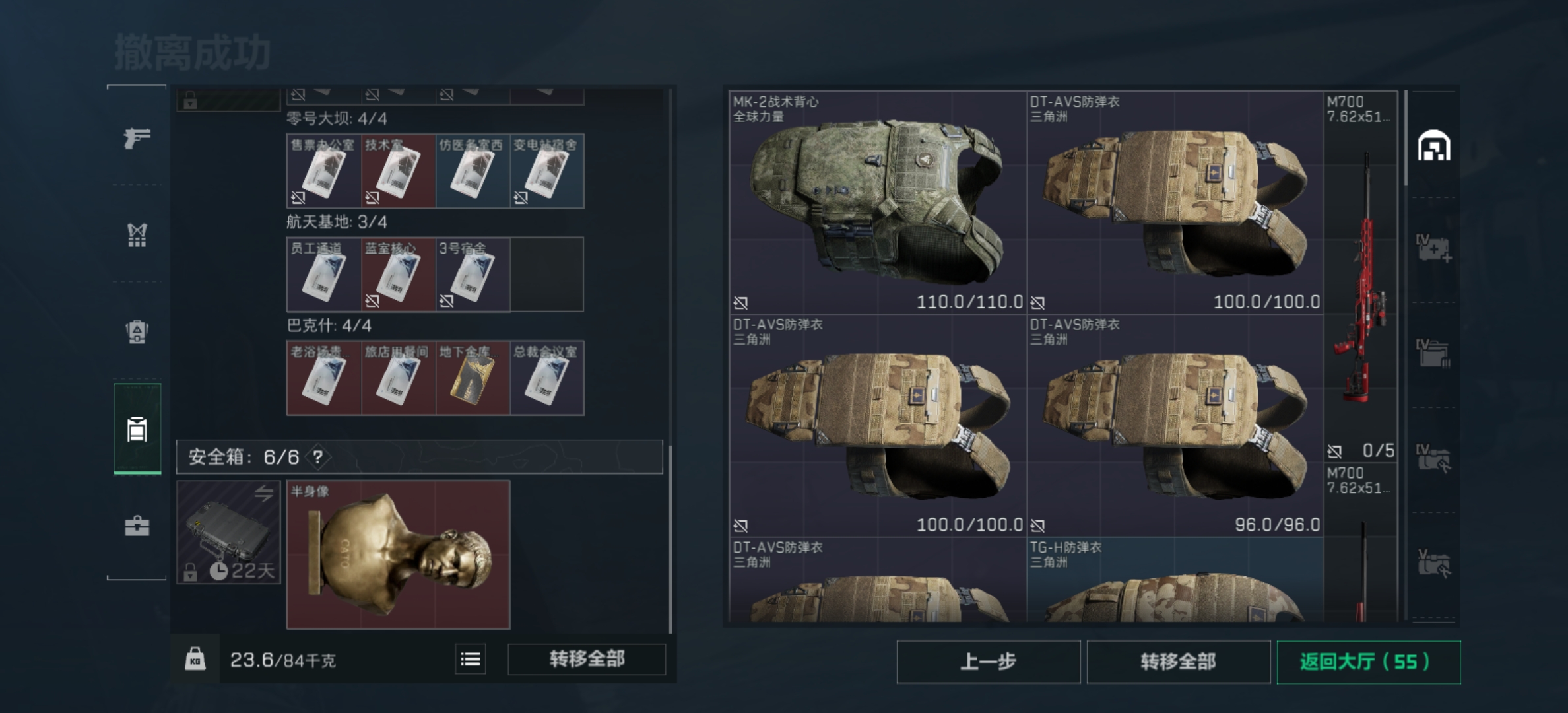Screen dimensions: 1568x713
Task: Click the weight lock icon
Action: point(195,659)
